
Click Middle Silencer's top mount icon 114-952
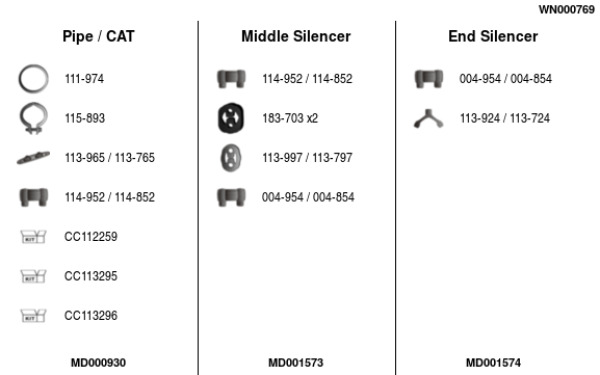(231, 79)
